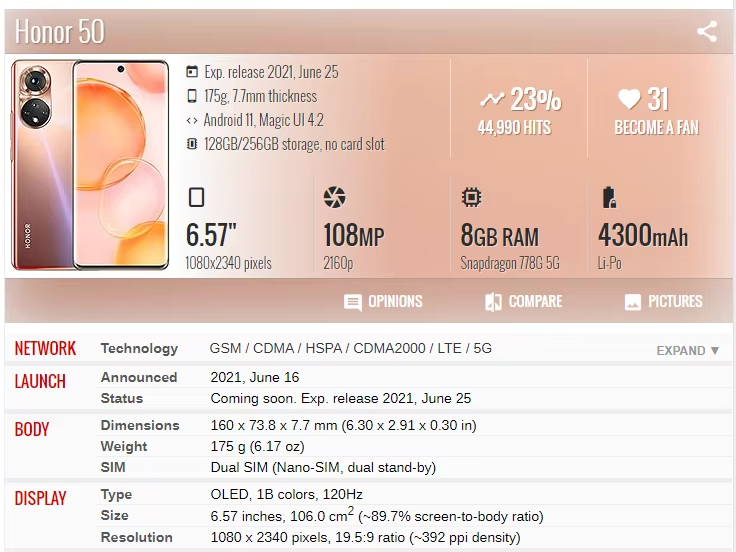The width and height of the screenshot is (736, 552).
Task: Click the Weight label
Action: point(124,446)
